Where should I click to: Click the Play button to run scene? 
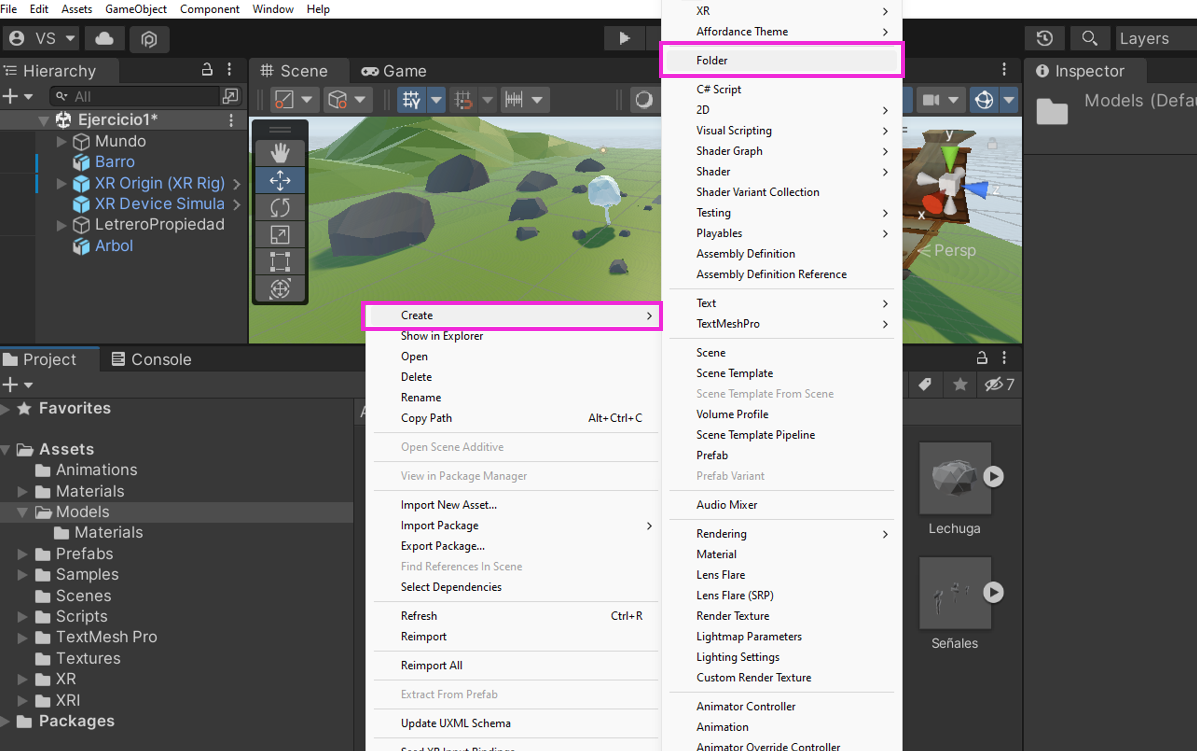(624, 38)
